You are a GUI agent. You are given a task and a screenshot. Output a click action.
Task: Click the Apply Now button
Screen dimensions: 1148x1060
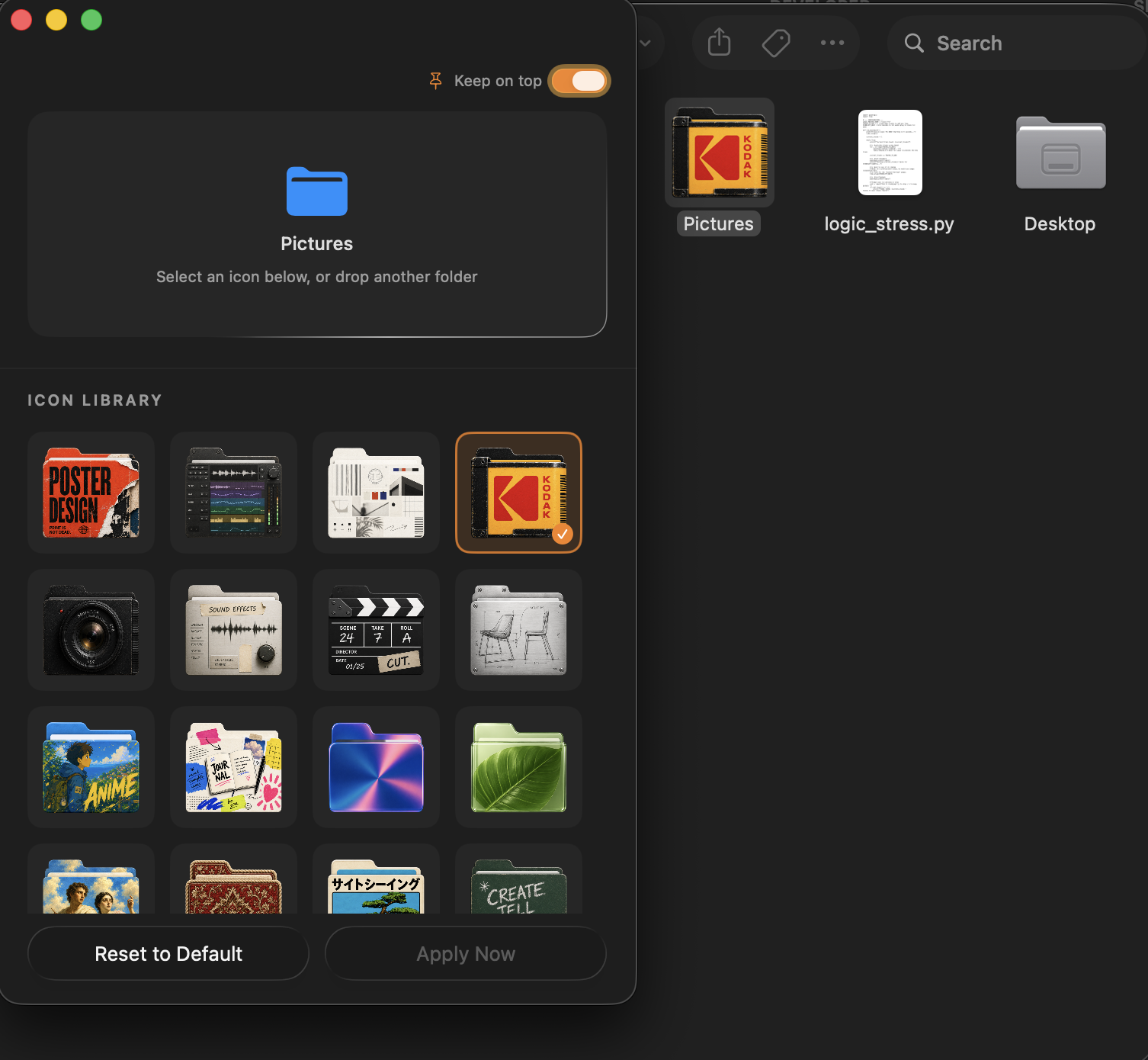click(466, 953)
